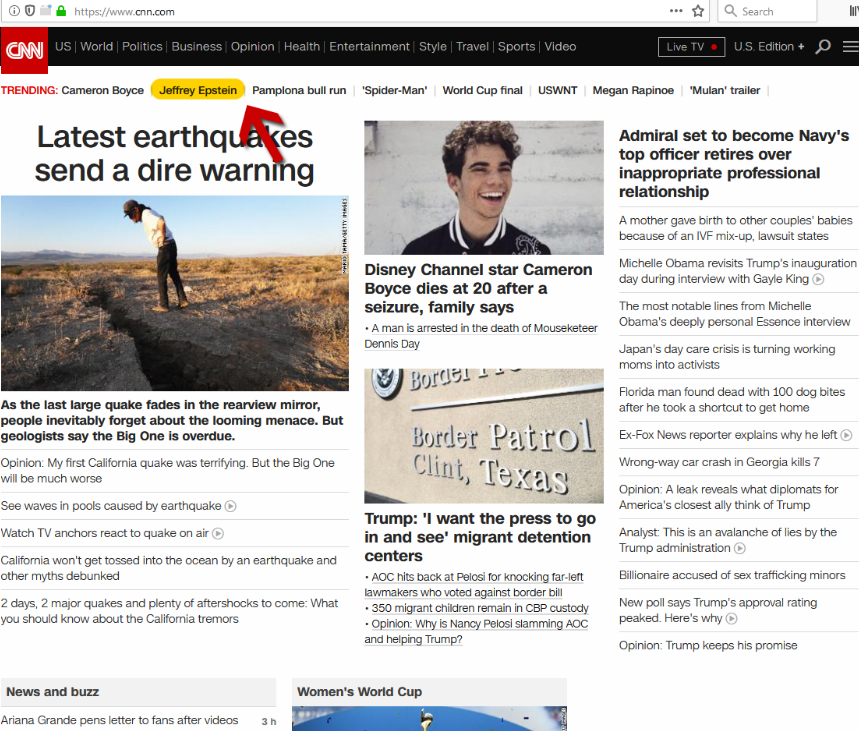Viewport: 859px width, 731px height.
Task: Open the page actions three-dots menu
Action: click(x=676, y=11)
